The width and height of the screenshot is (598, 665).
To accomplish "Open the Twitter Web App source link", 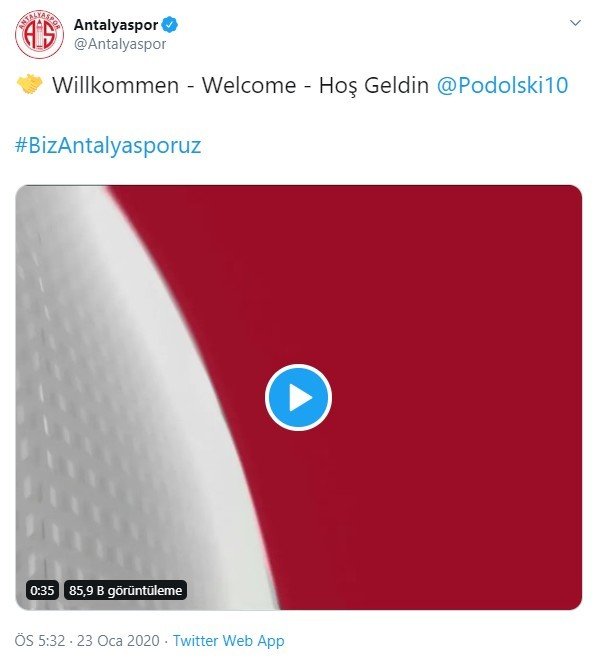I will [229, 640].
